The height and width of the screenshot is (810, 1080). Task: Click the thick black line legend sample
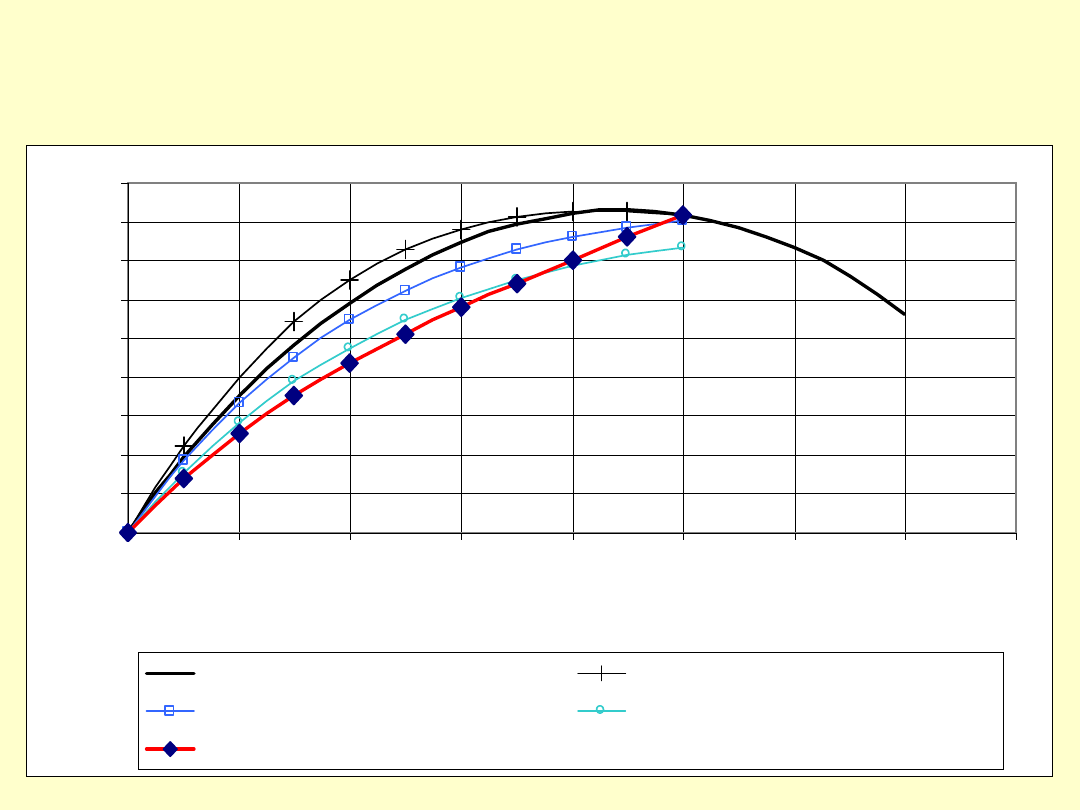170,674
